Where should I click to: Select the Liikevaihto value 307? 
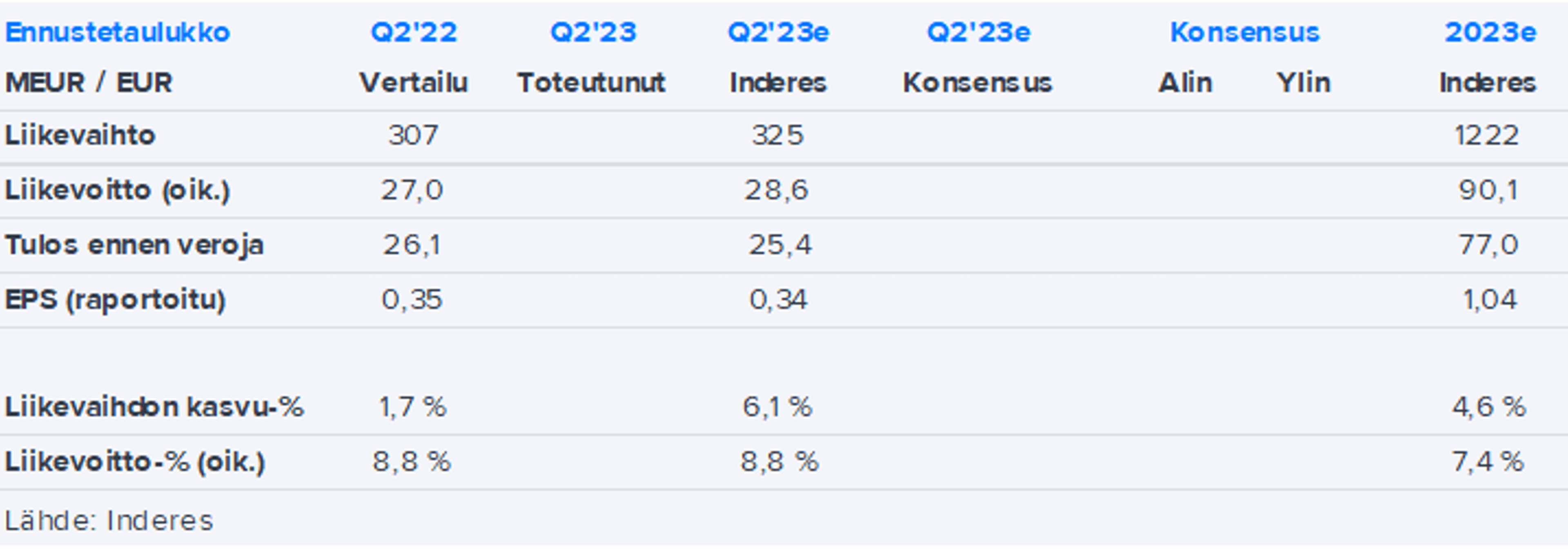(x=413, y=135)
